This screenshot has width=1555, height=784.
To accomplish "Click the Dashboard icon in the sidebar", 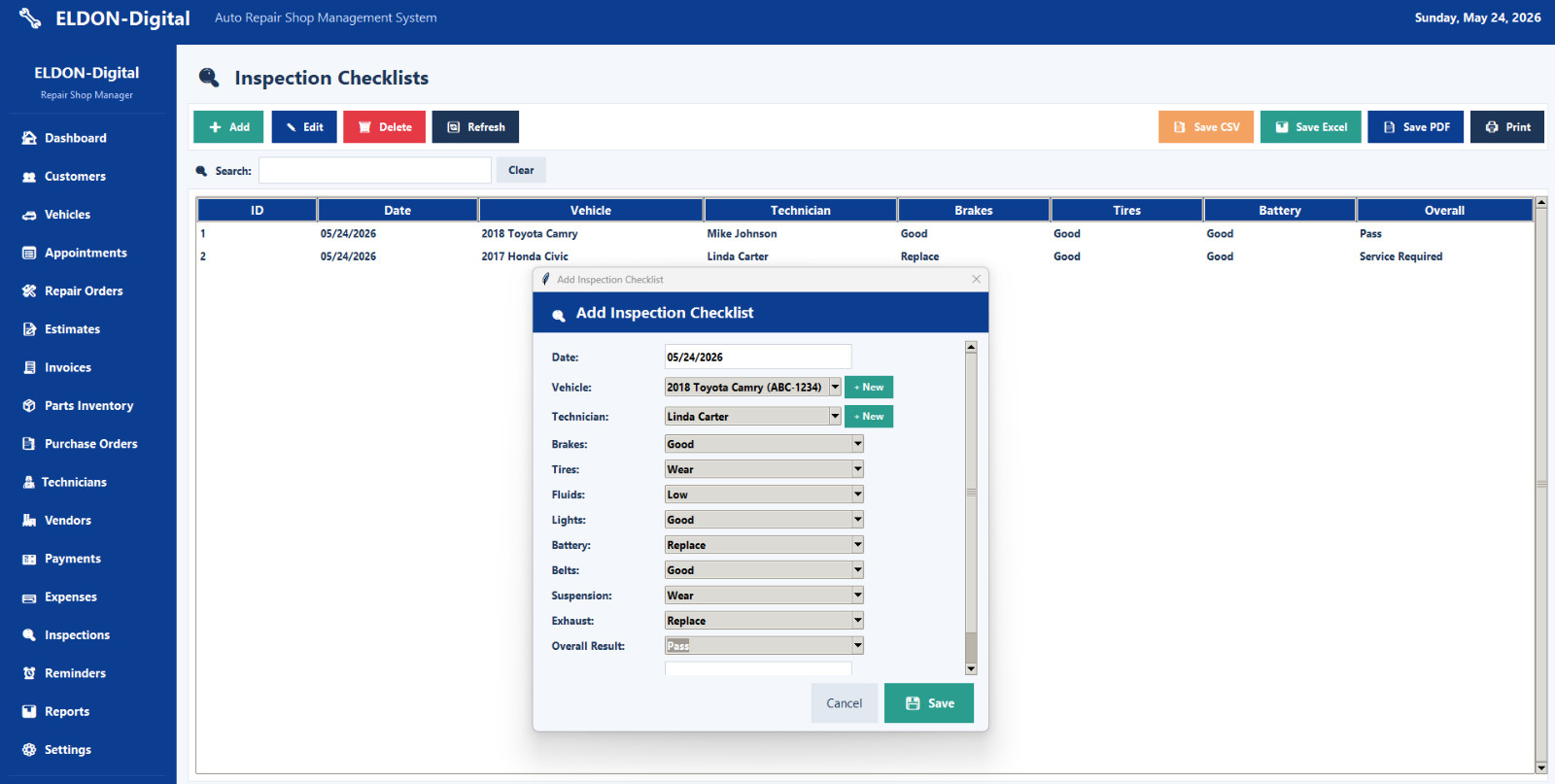I will 29,138.
